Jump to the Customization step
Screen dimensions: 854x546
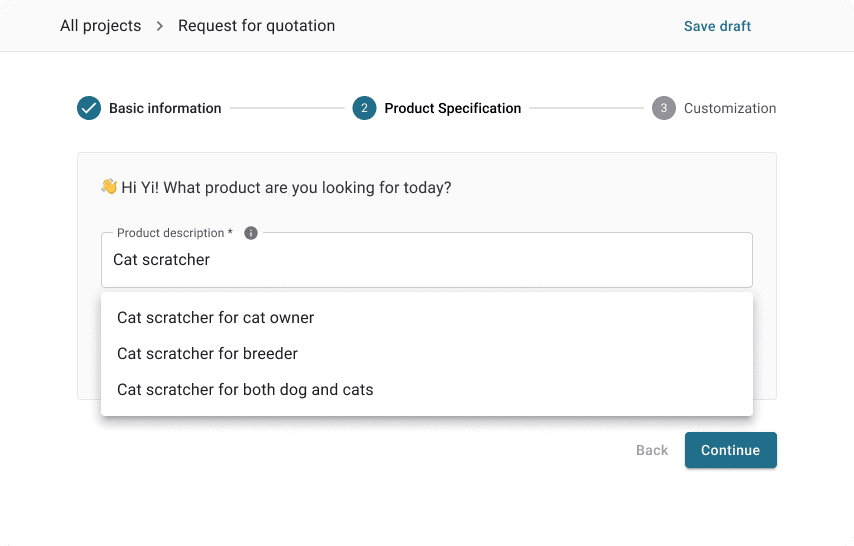tap(730, 108)
